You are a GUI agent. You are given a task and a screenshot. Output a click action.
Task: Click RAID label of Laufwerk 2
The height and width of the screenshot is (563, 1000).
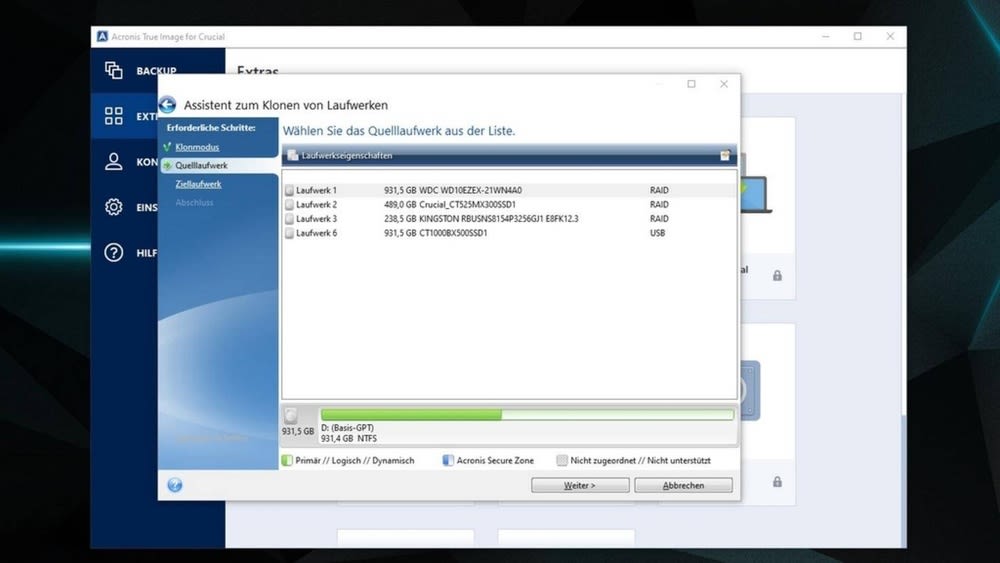[x=659, y=205]
